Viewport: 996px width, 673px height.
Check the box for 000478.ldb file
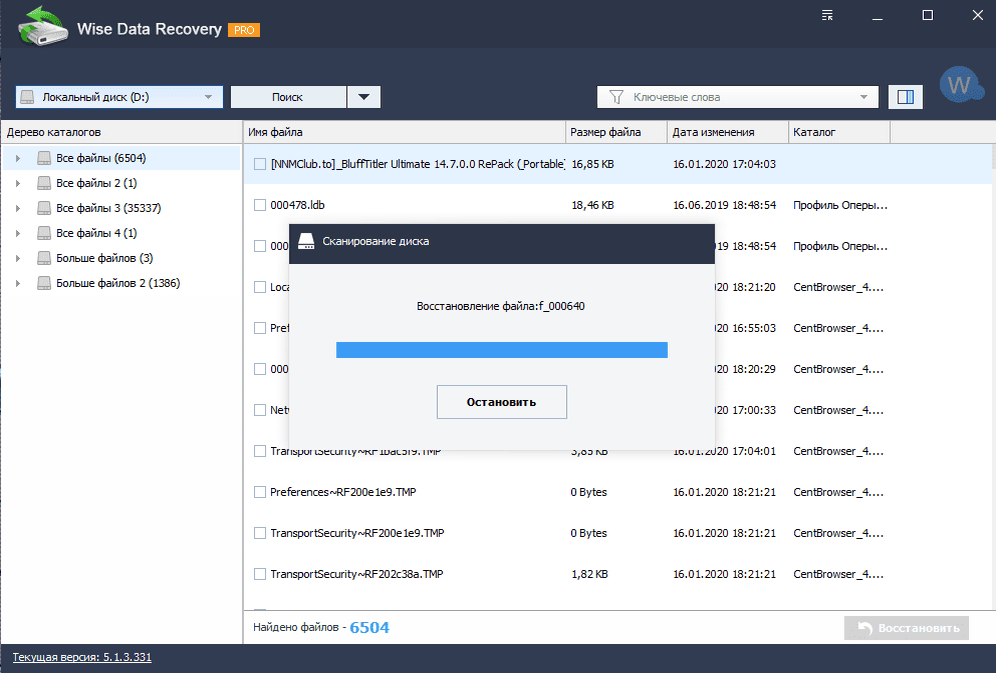[260, 205]
